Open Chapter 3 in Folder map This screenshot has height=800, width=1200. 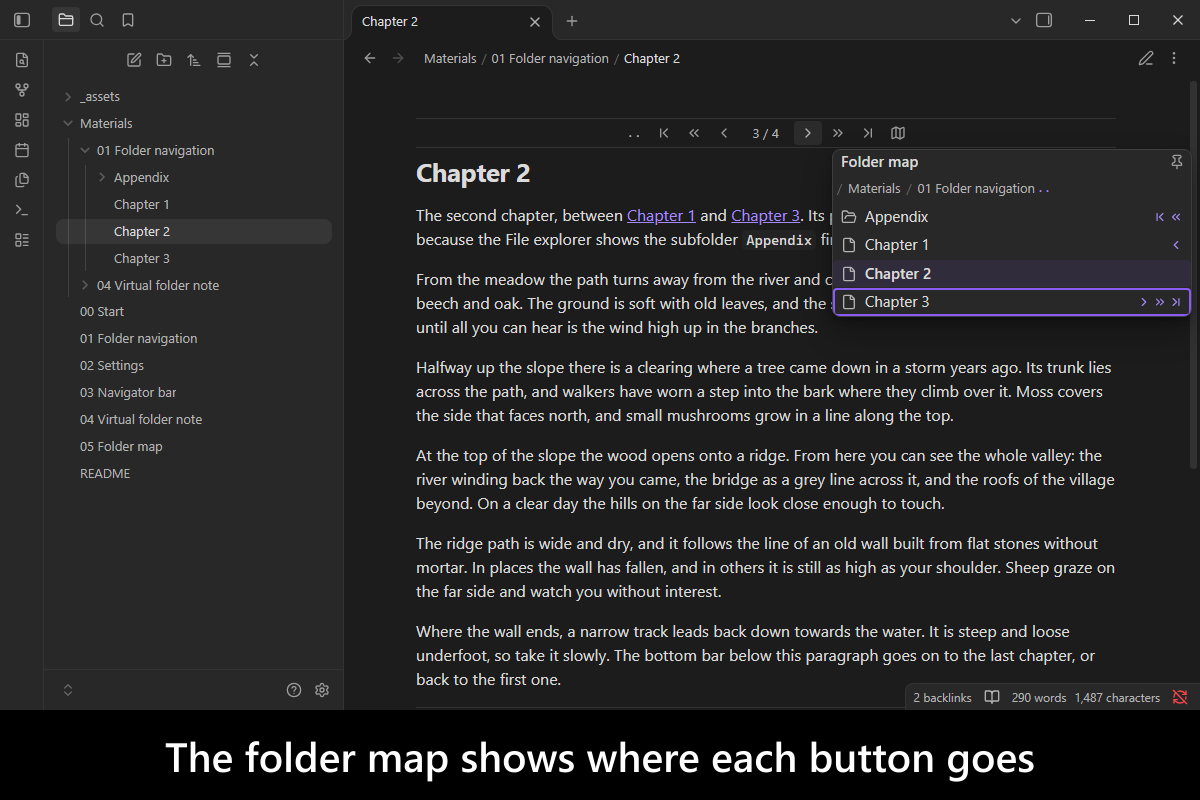pyautogui.click(x=1012, y=302)
